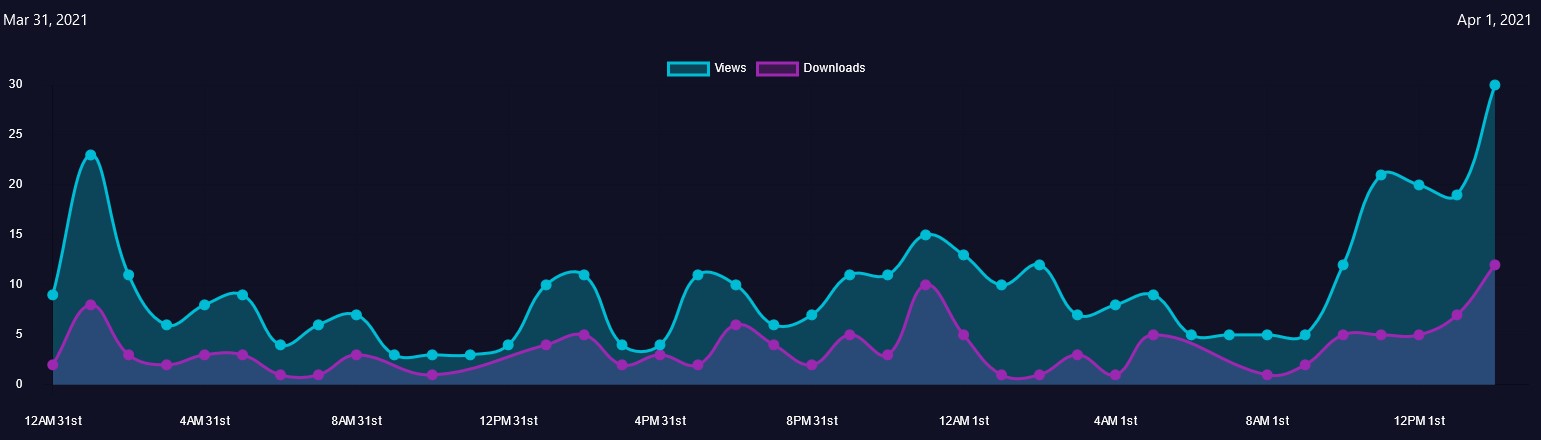Click the 12PM 31st axis label
This screenshot has width=1541, height=440.
pos(509,421)
